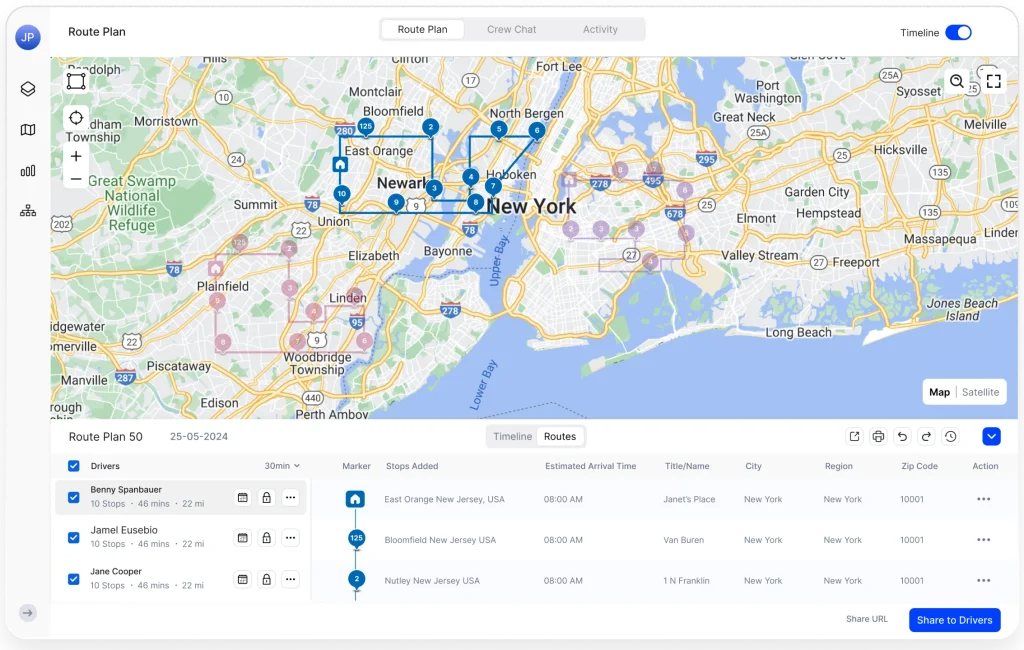This screenshot has height=650, width=1024.
Task: Click the redo icon
Action: click(x=926, y=436)
